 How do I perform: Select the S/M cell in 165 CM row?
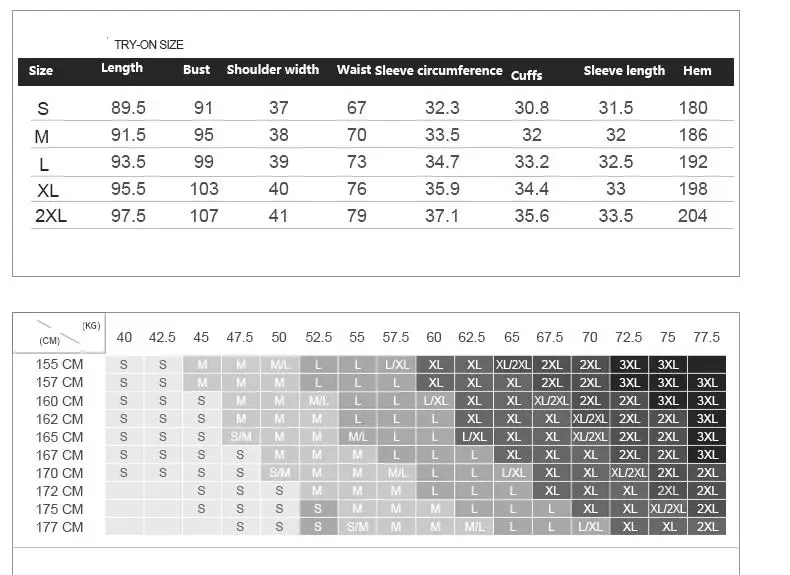[x=241, y=437]
